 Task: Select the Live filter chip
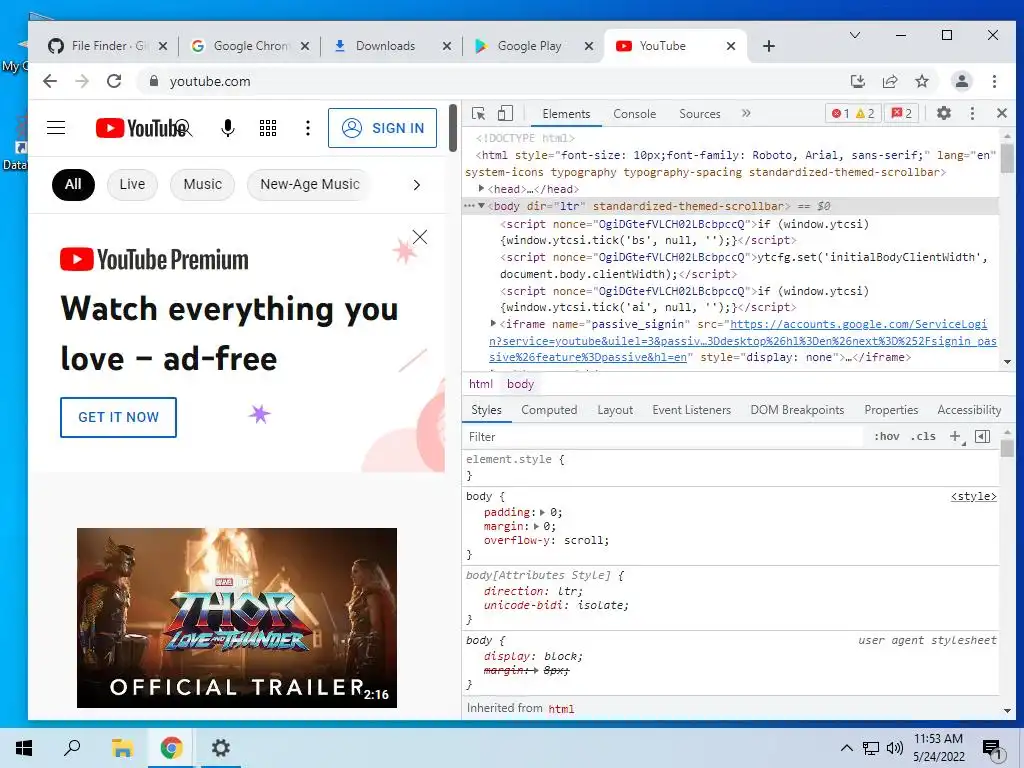click(x=132, y=184)
